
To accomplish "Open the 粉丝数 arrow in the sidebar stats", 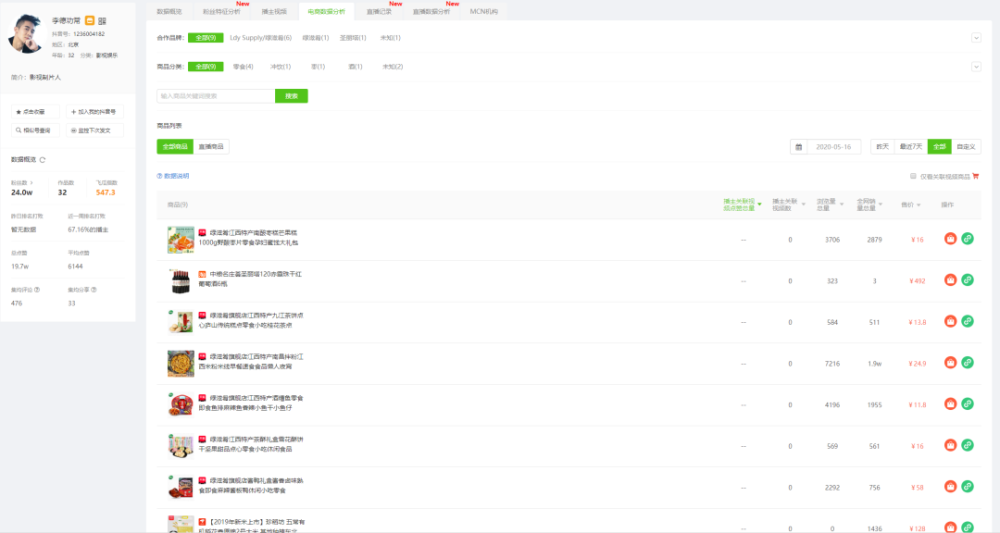I will tap(32, 183).
